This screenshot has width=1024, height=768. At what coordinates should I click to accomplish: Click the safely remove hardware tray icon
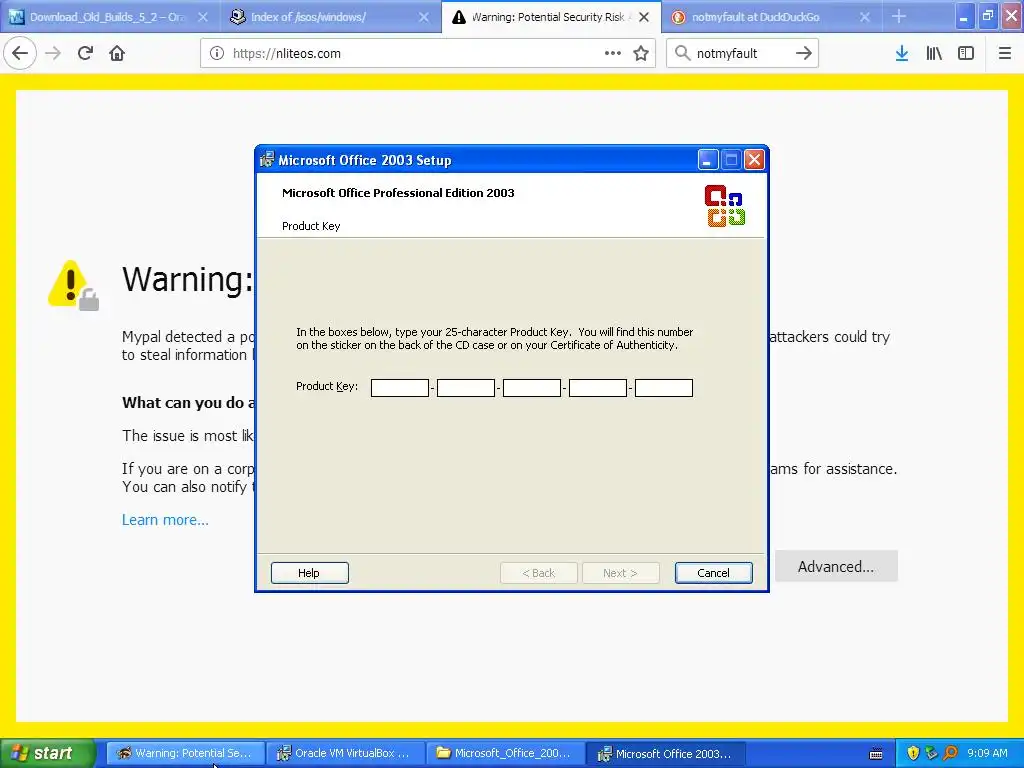point(931,753)
